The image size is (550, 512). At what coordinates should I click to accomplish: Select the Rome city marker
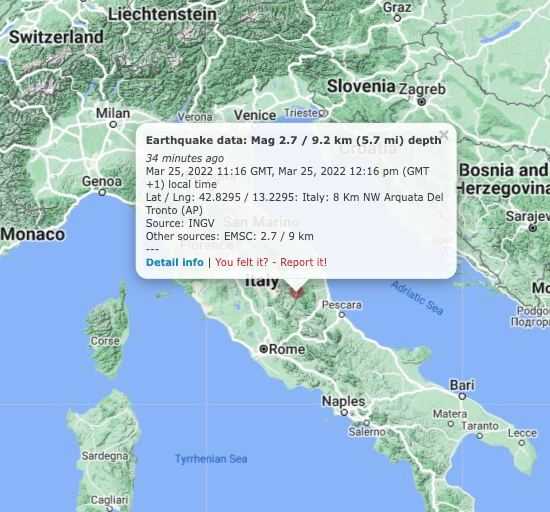(x=263, y=349)
